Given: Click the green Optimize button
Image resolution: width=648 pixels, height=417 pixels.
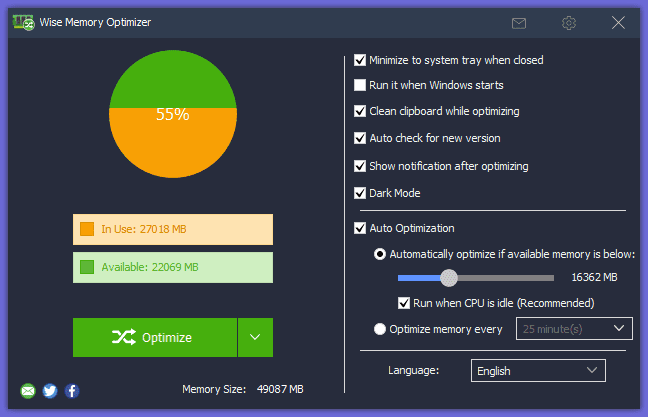Looking at the screenshot, I should (155, 337).
